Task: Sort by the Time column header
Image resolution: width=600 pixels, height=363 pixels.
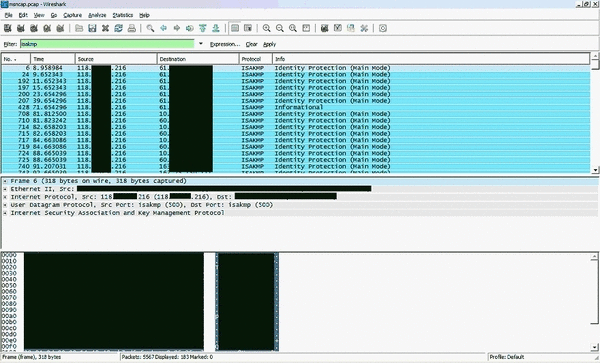Action: (53, 59)
